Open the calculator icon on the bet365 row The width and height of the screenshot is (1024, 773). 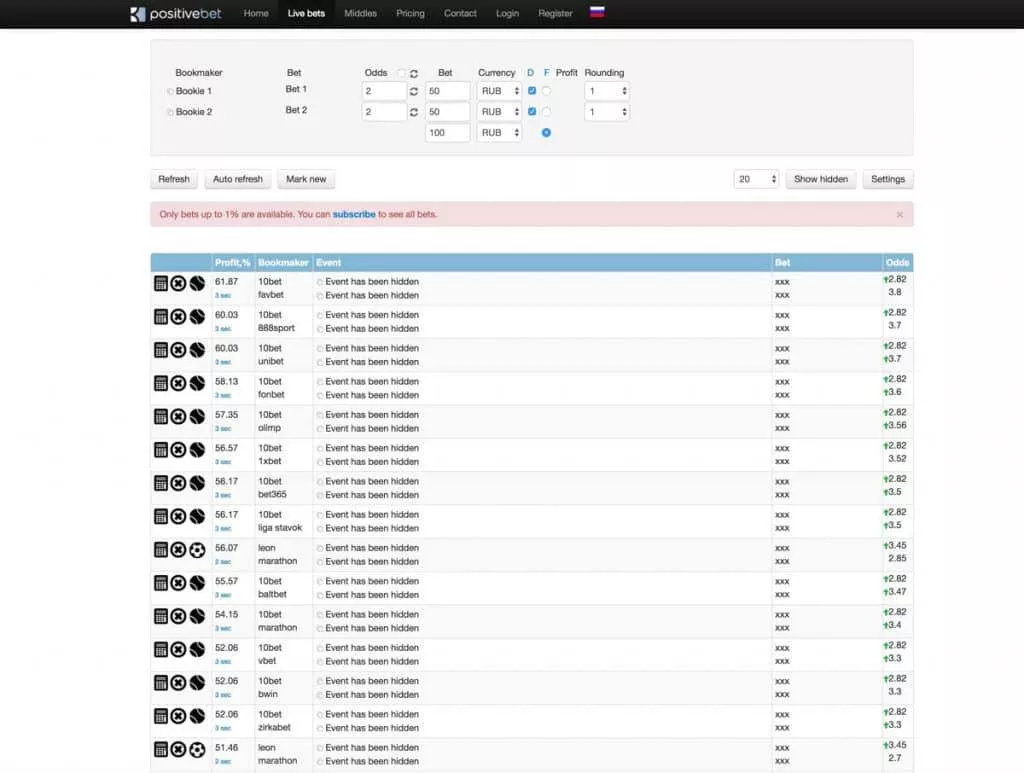pos(160,483)
